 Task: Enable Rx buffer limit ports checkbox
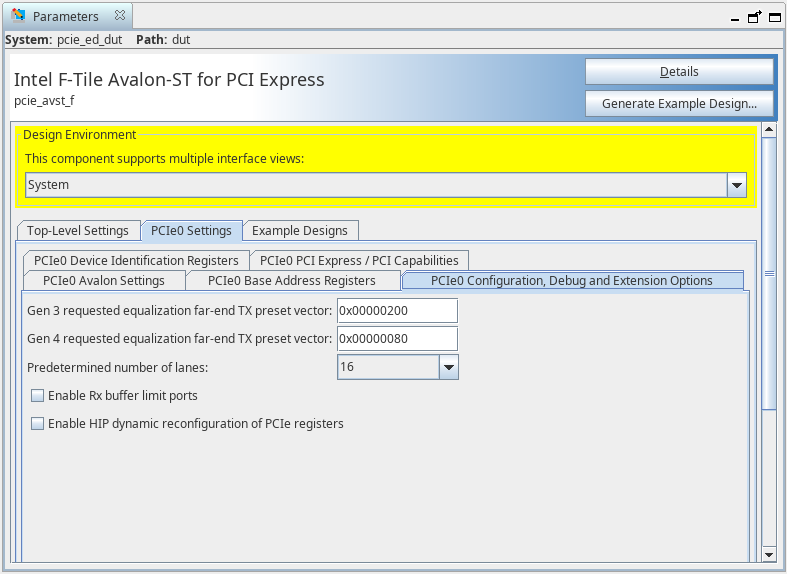(37, 395)
